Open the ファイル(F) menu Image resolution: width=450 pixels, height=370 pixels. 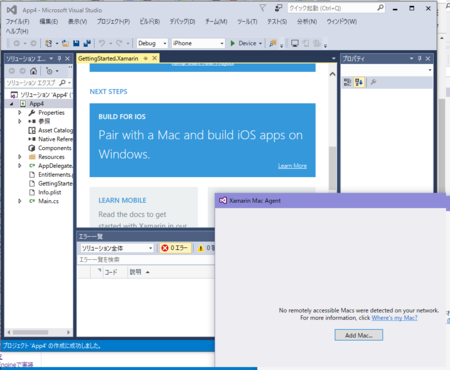coord(17,22)
